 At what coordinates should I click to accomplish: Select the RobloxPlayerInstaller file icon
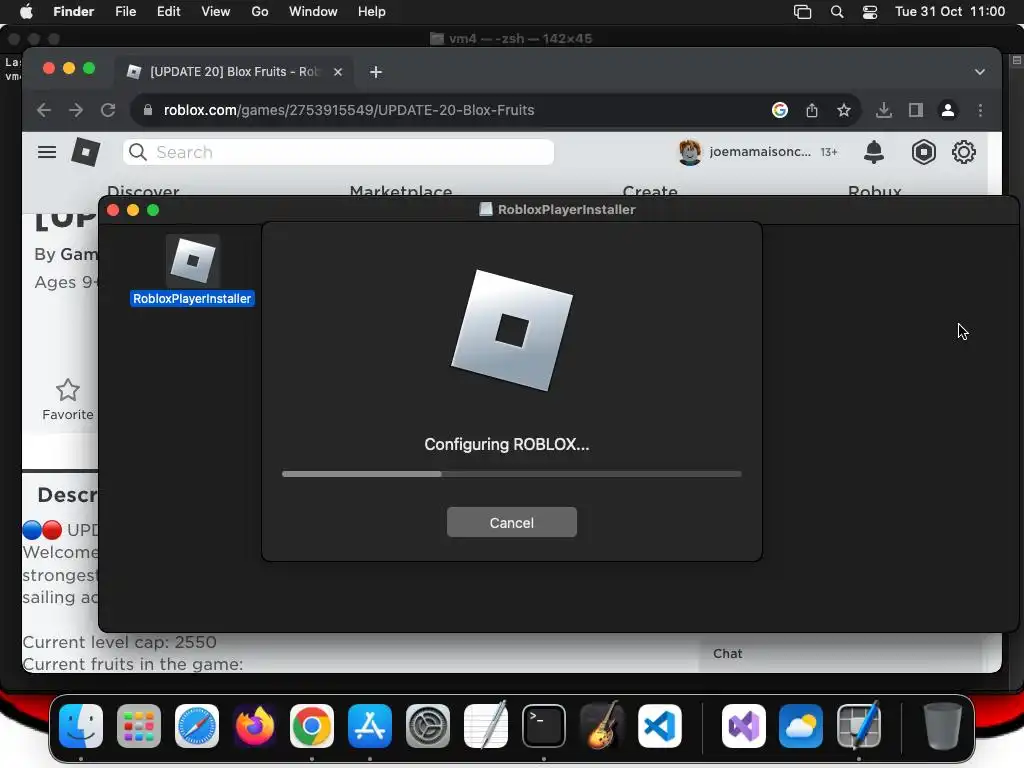[x=192, y=261]
